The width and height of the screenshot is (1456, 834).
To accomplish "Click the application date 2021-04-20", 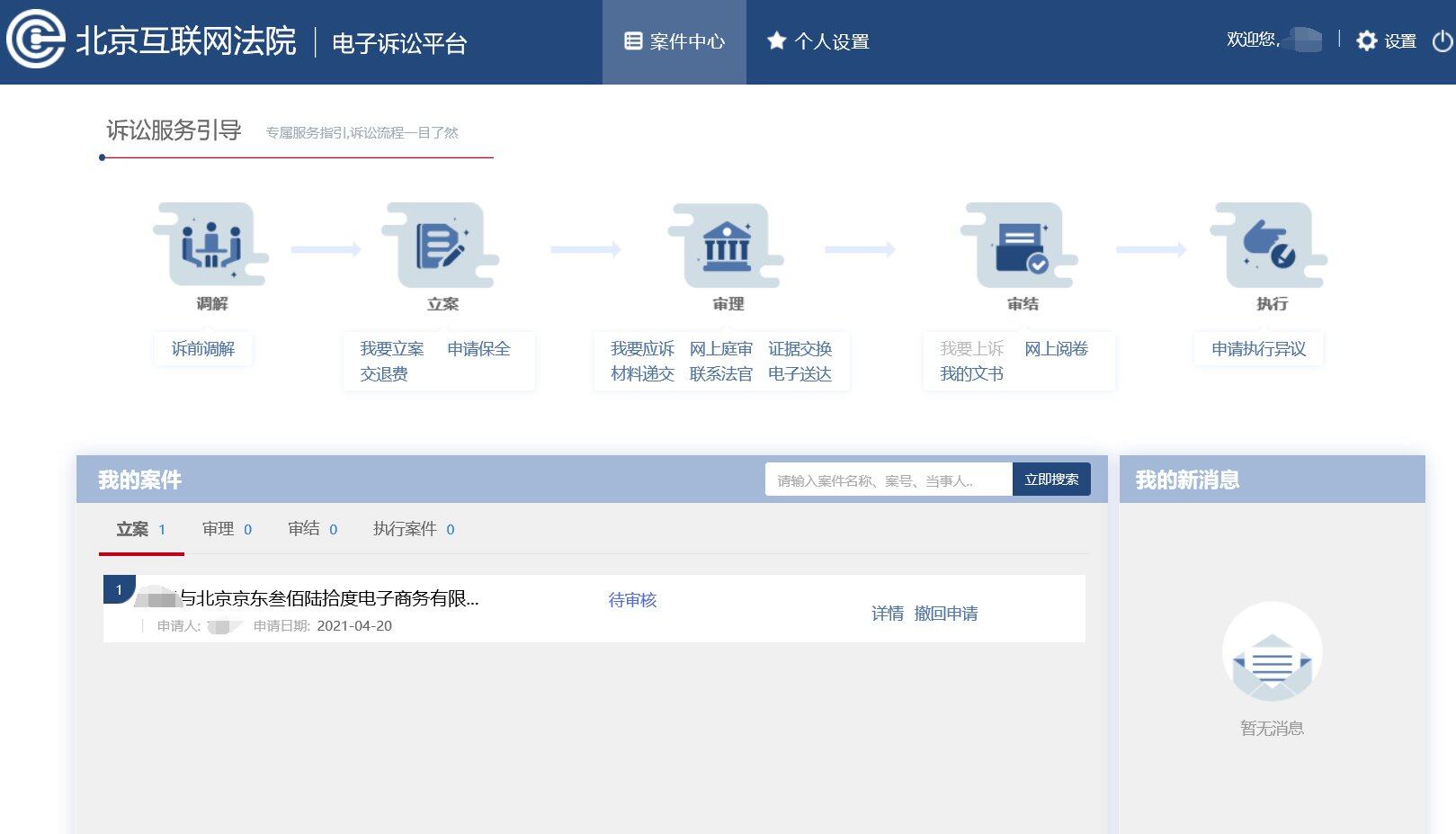I will coord(354,626).
